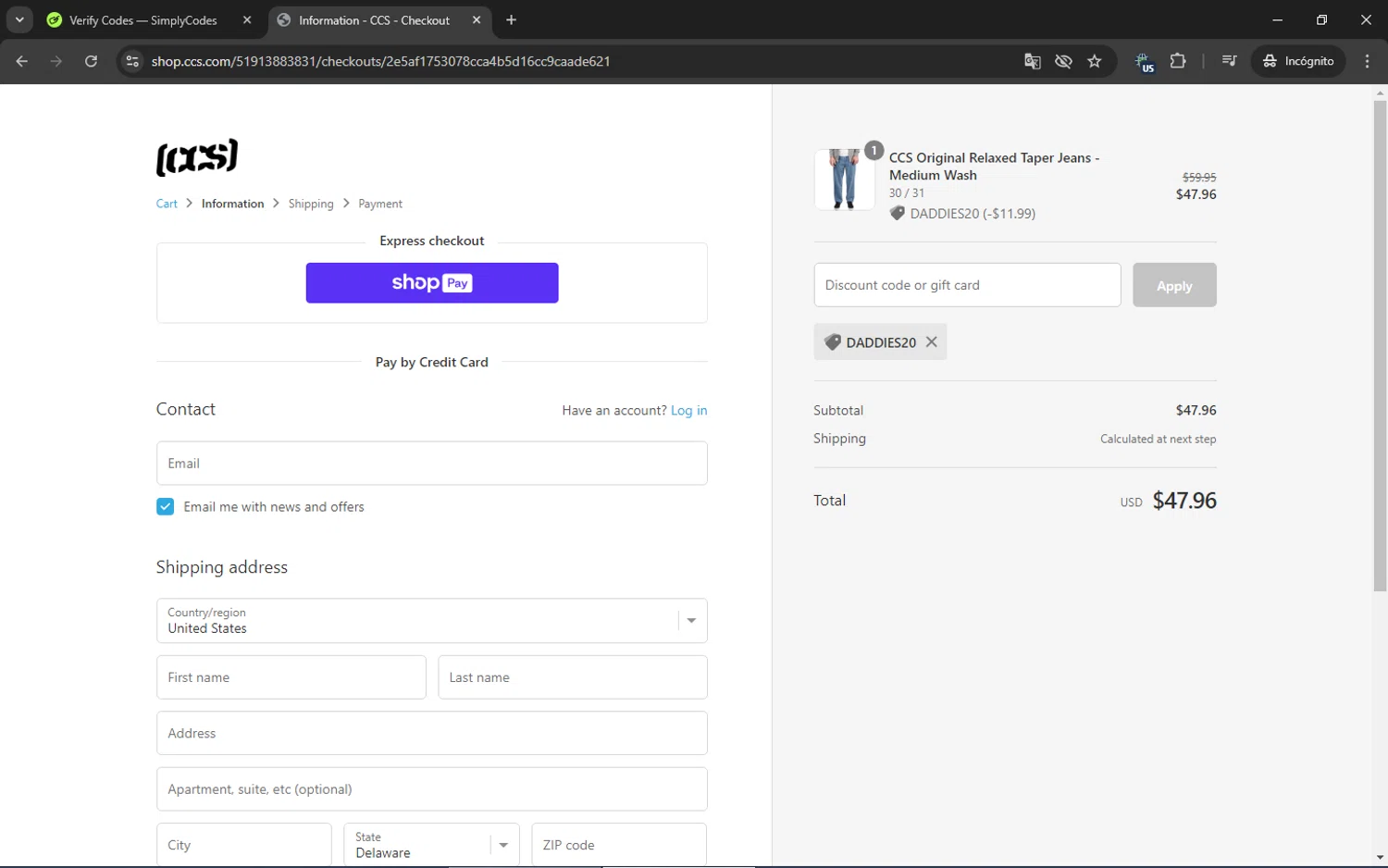Screen dimensions: 1388x868
Task: Click the address bar URL
Action: [380, 61]
